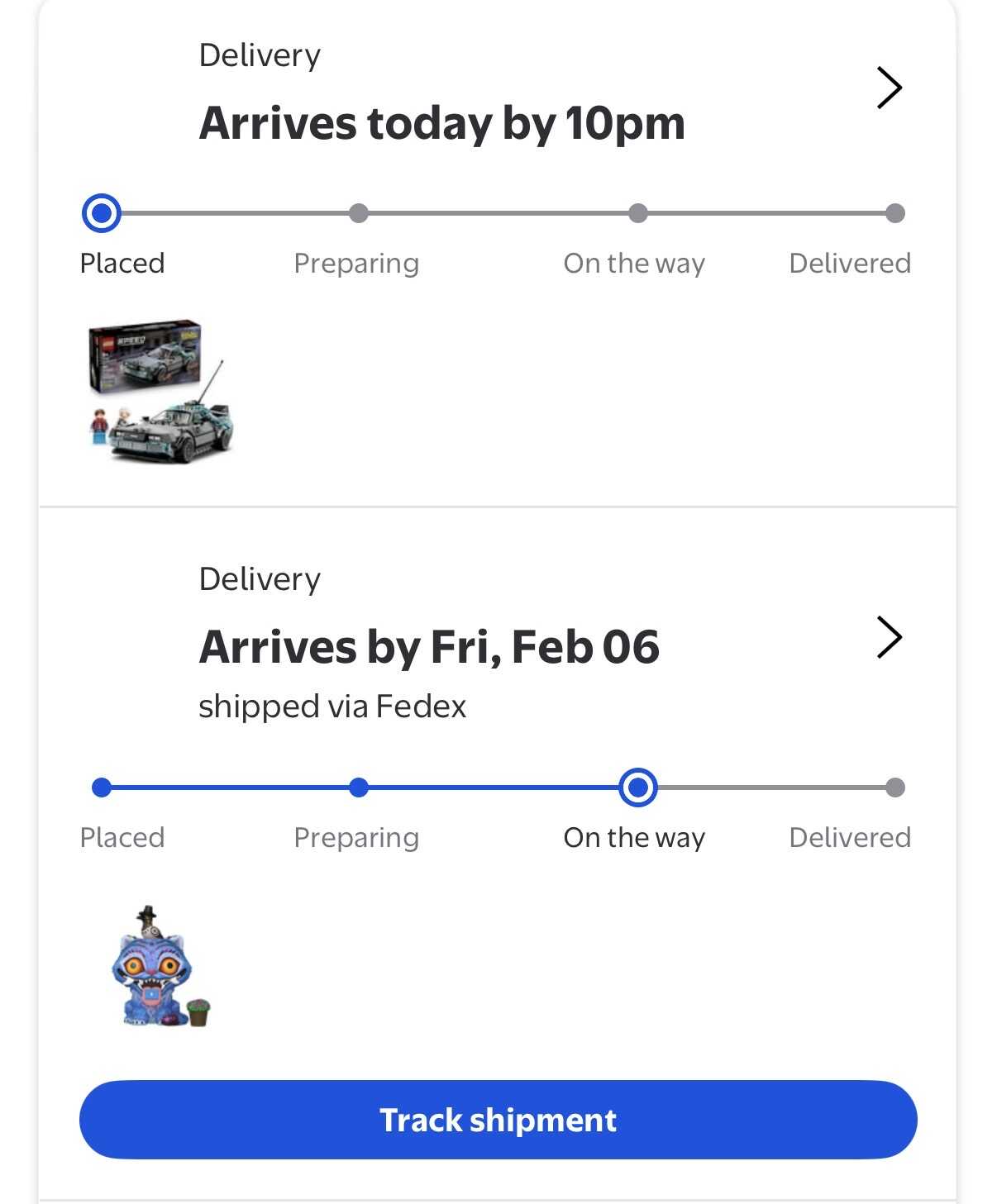Screen dimensions: 997x1204
Task: Click the Placed dot in the Fedex shipment tracker
Action: click(102, 788)
